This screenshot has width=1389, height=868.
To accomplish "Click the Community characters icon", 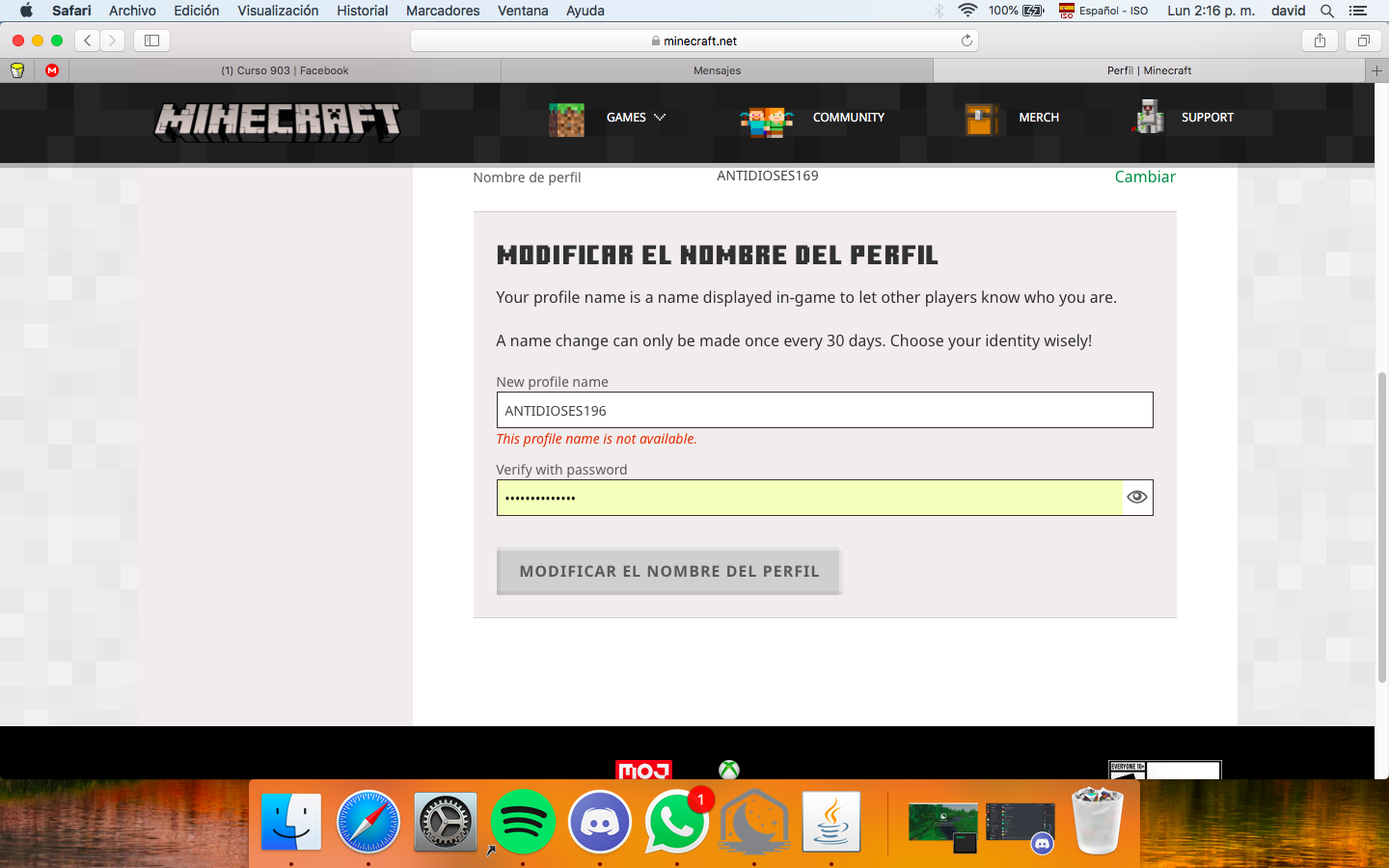I will [767, 122].
